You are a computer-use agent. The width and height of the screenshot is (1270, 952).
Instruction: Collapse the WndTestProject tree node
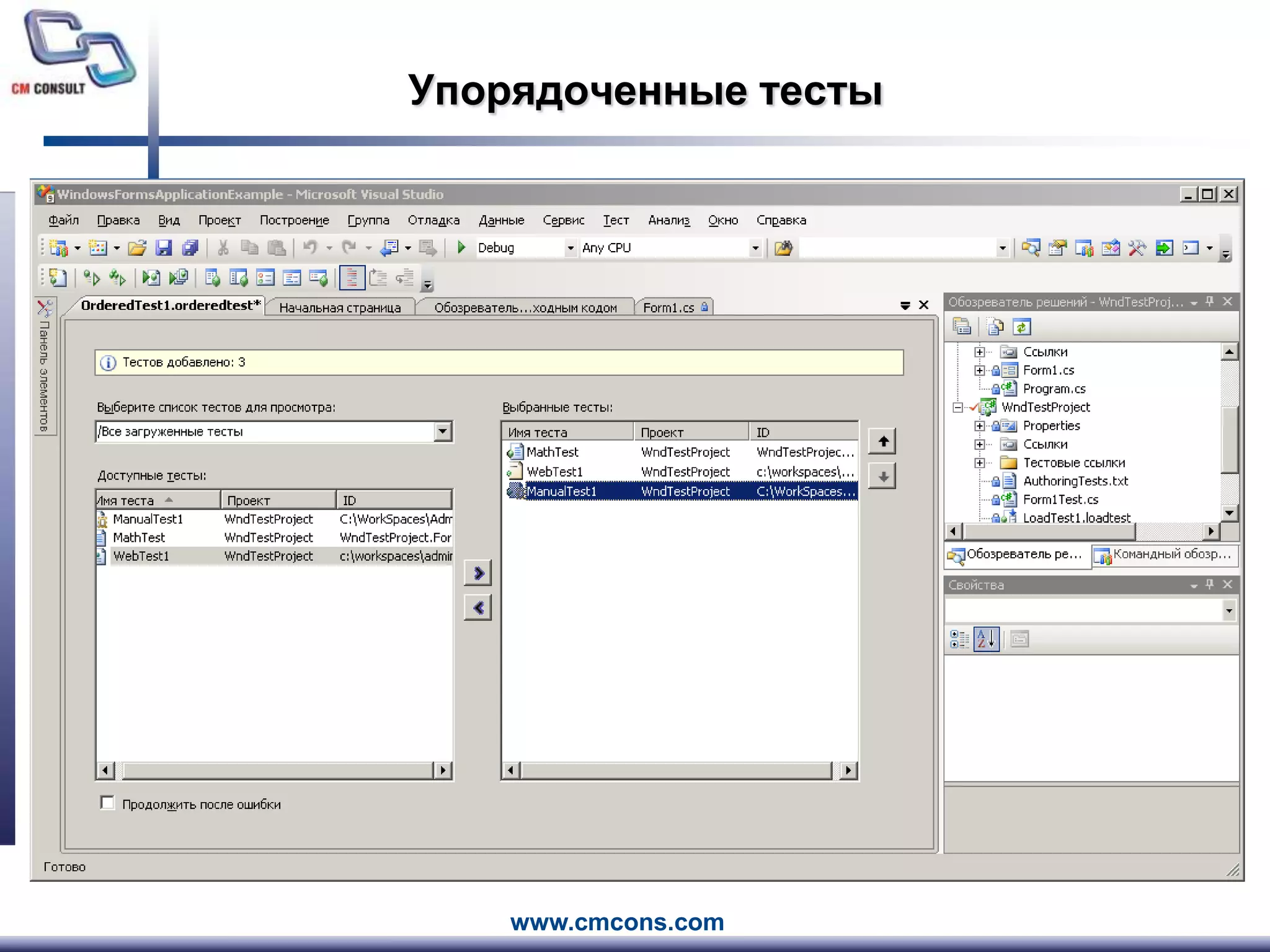pos(957,407)
